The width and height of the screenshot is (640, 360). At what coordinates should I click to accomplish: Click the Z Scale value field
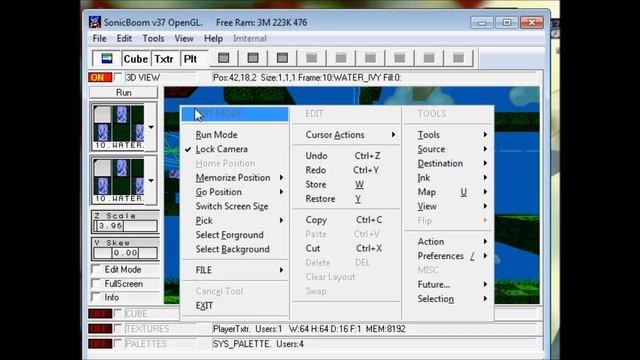[x=125, y=226]
